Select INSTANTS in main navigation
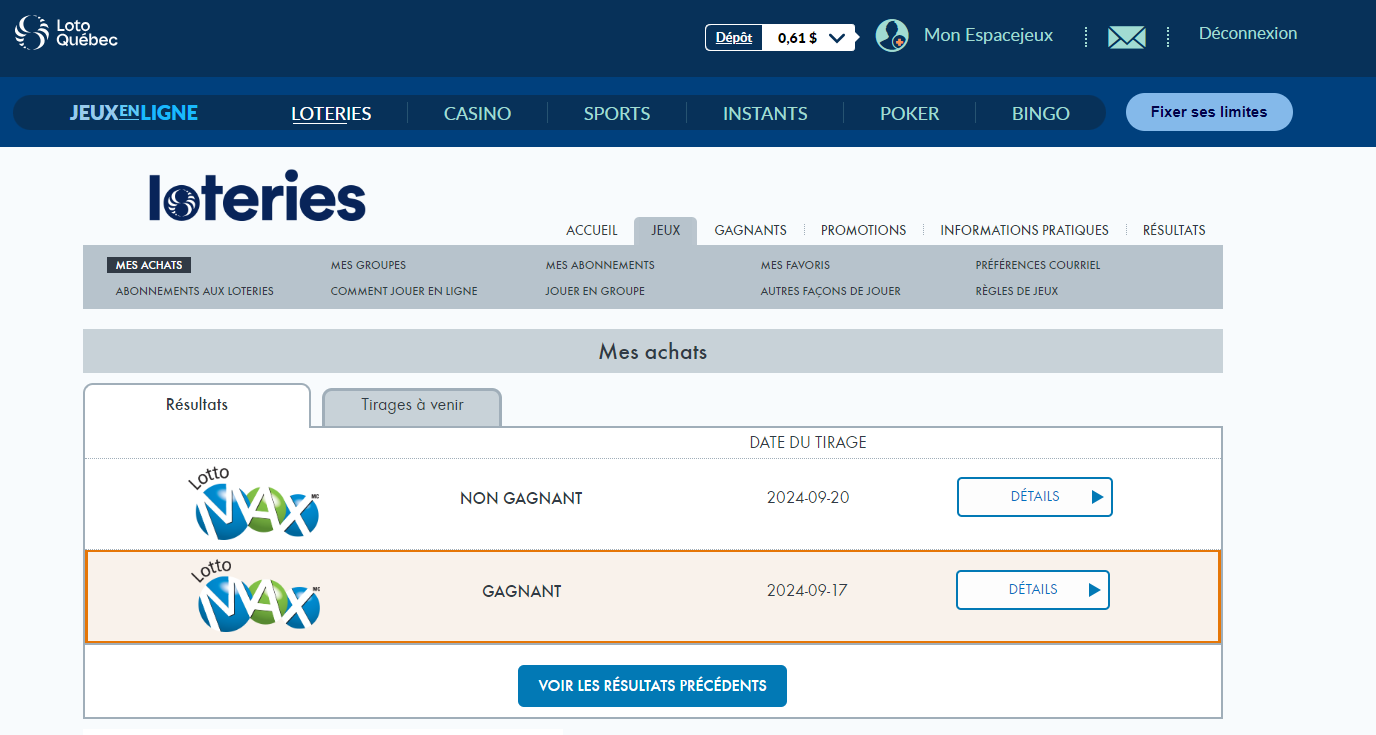The height and width of the screenshot is (735, 1376). (x=765, y=114)
